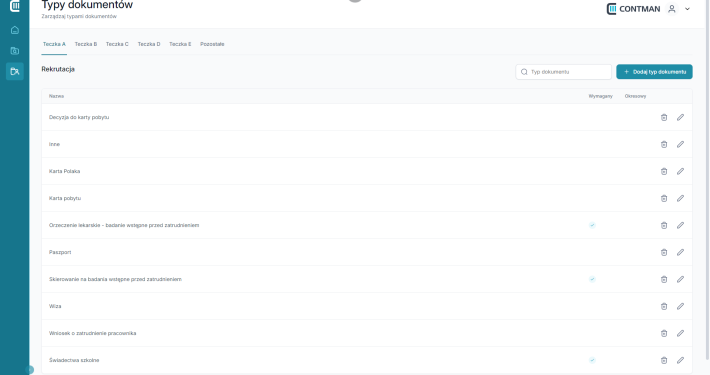Open the document types sidebar icon
Viewport: 710px width, 375px height.
tap(15, 72)
